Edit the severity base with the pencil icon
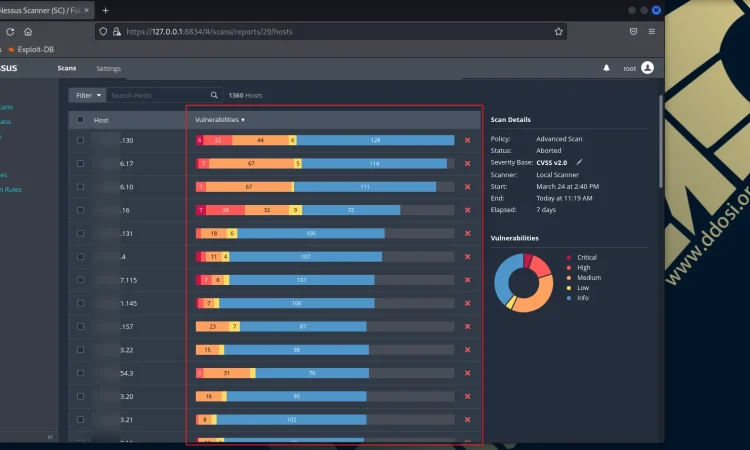The image size is (750, 450). [579, 162]
